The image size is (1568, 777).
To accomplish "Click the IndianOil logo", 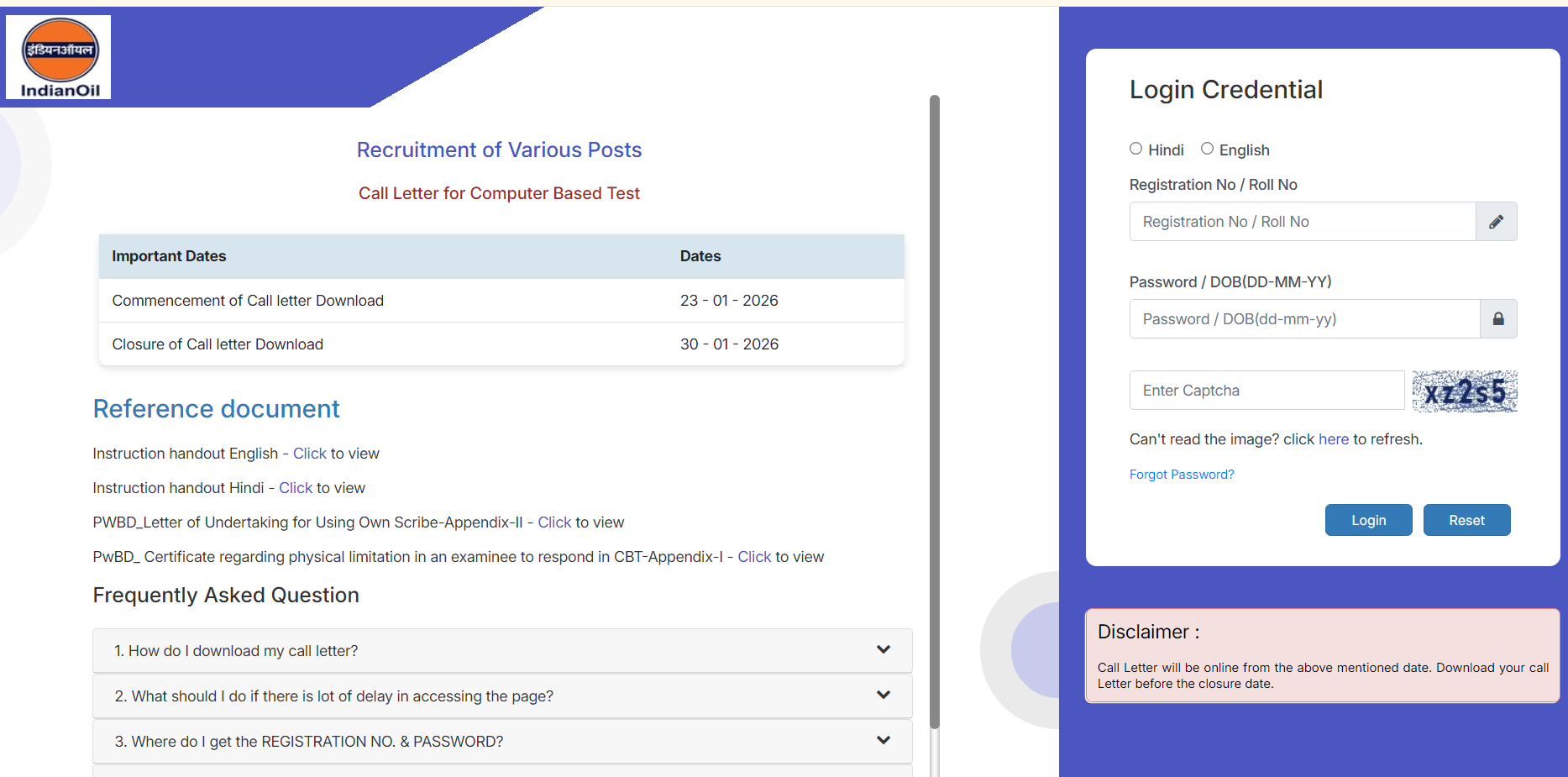I will click(x=59, y=57).
